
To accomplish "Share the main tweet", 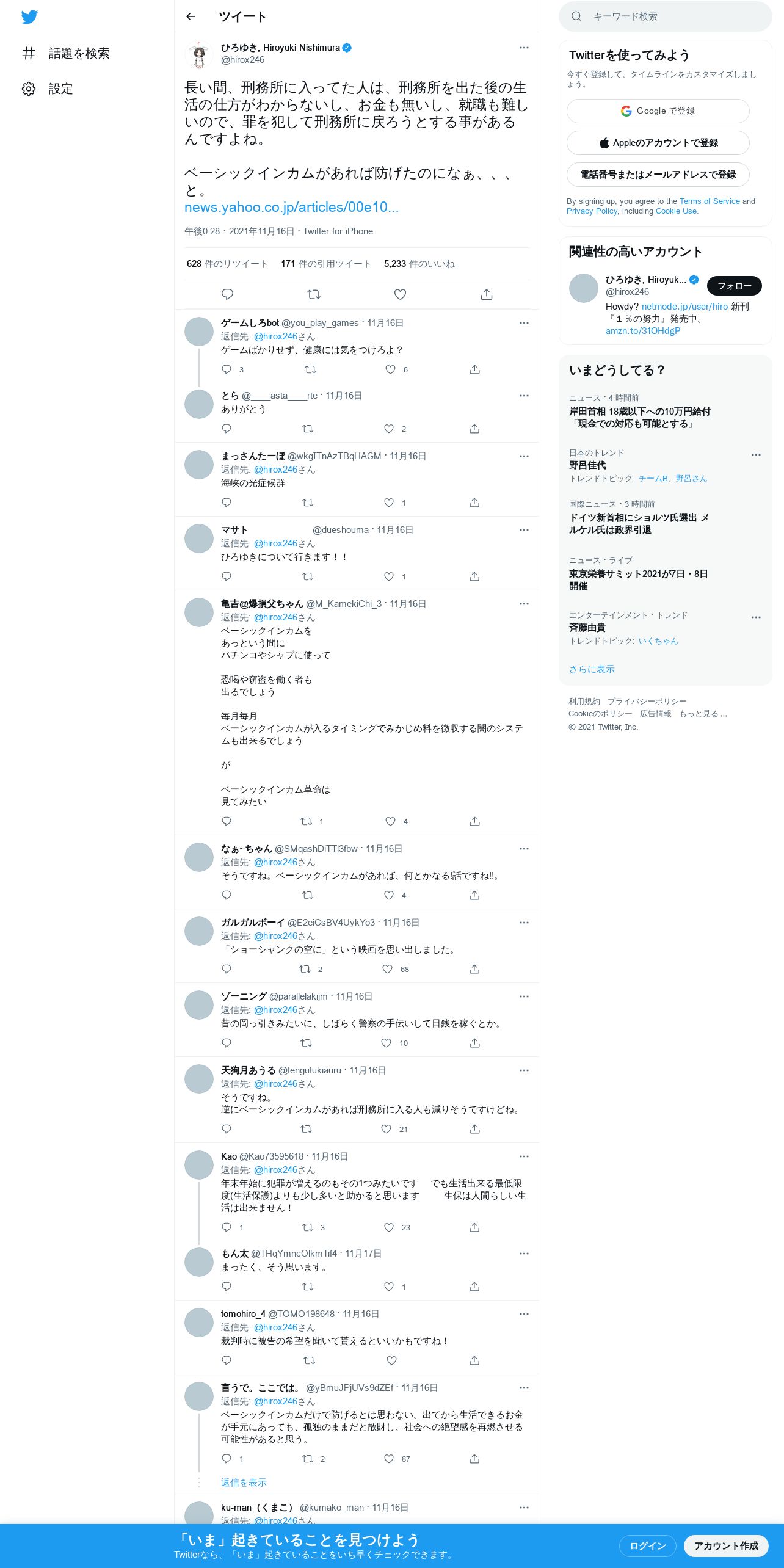I will [x=487, y=294].
